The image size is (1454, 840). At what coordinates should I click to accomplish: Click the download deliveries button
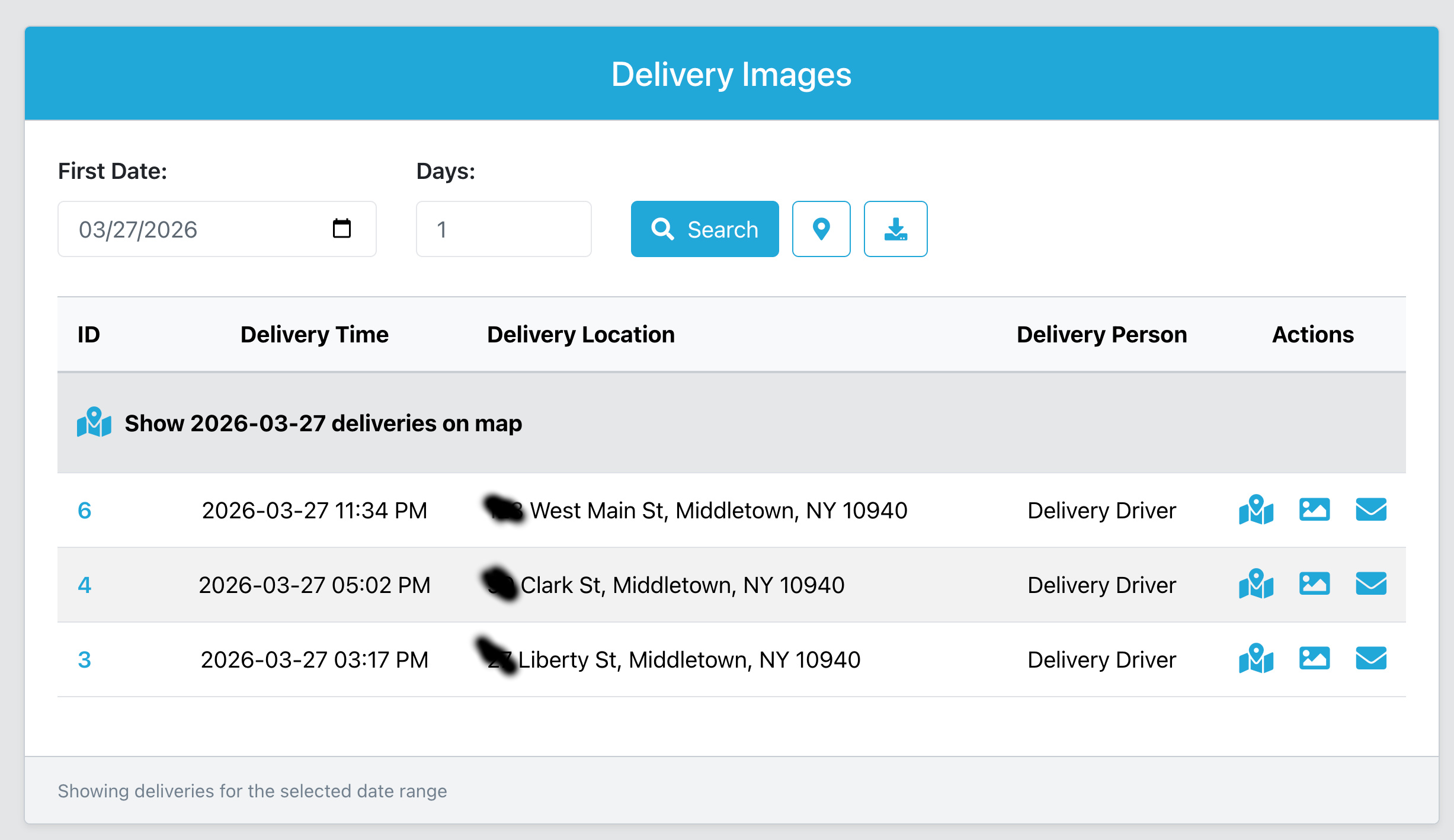coord(895,229)
